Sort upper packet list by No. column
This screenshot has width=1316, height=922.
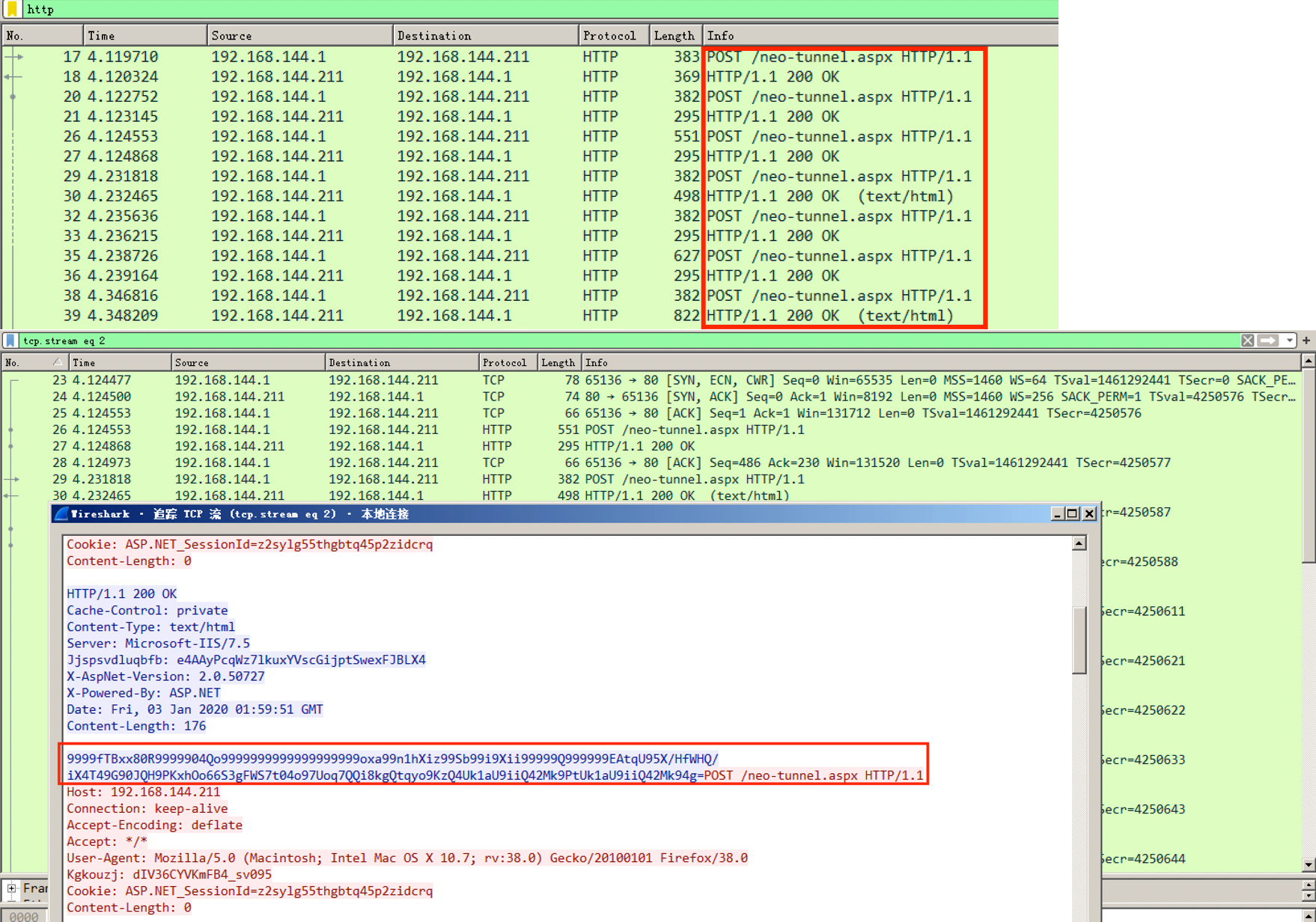(x=42, y=35)
